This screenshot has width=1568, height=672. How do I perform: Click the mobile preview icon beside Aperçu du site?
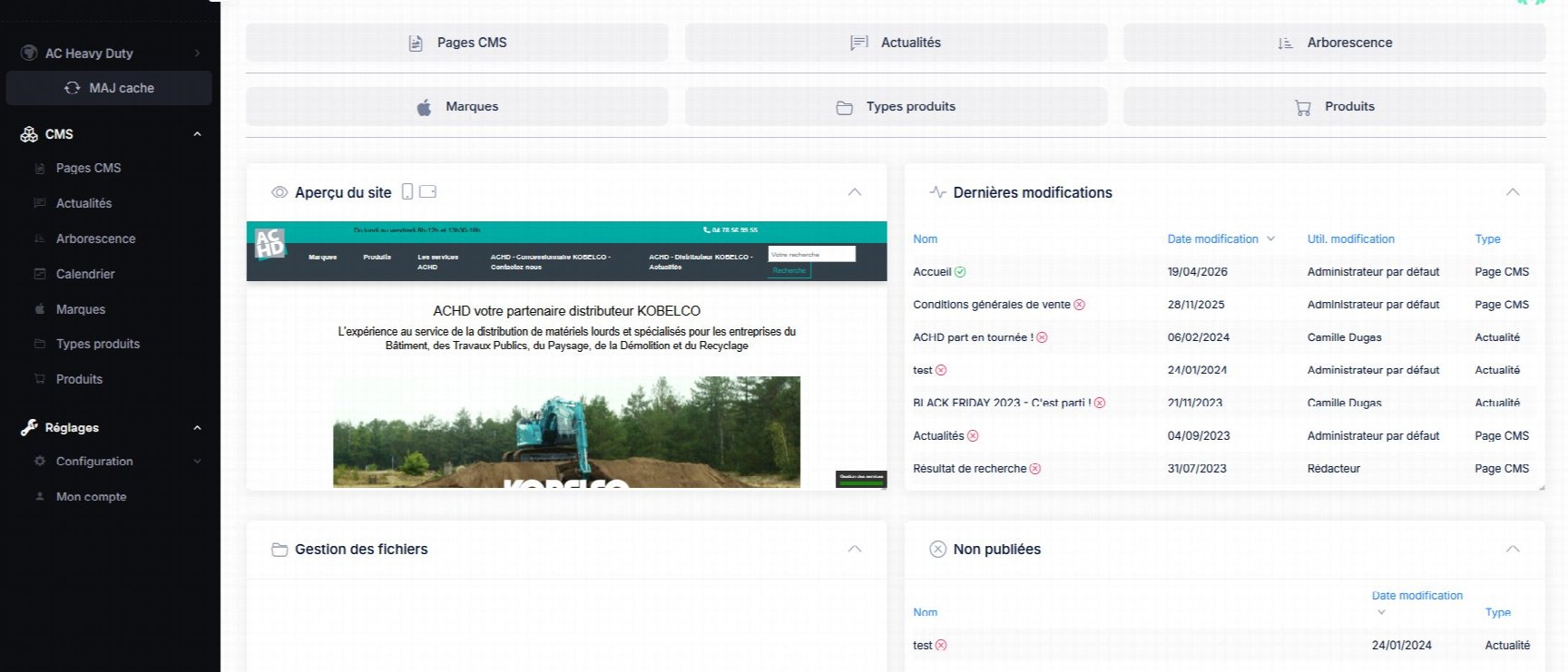coord(407,191)
